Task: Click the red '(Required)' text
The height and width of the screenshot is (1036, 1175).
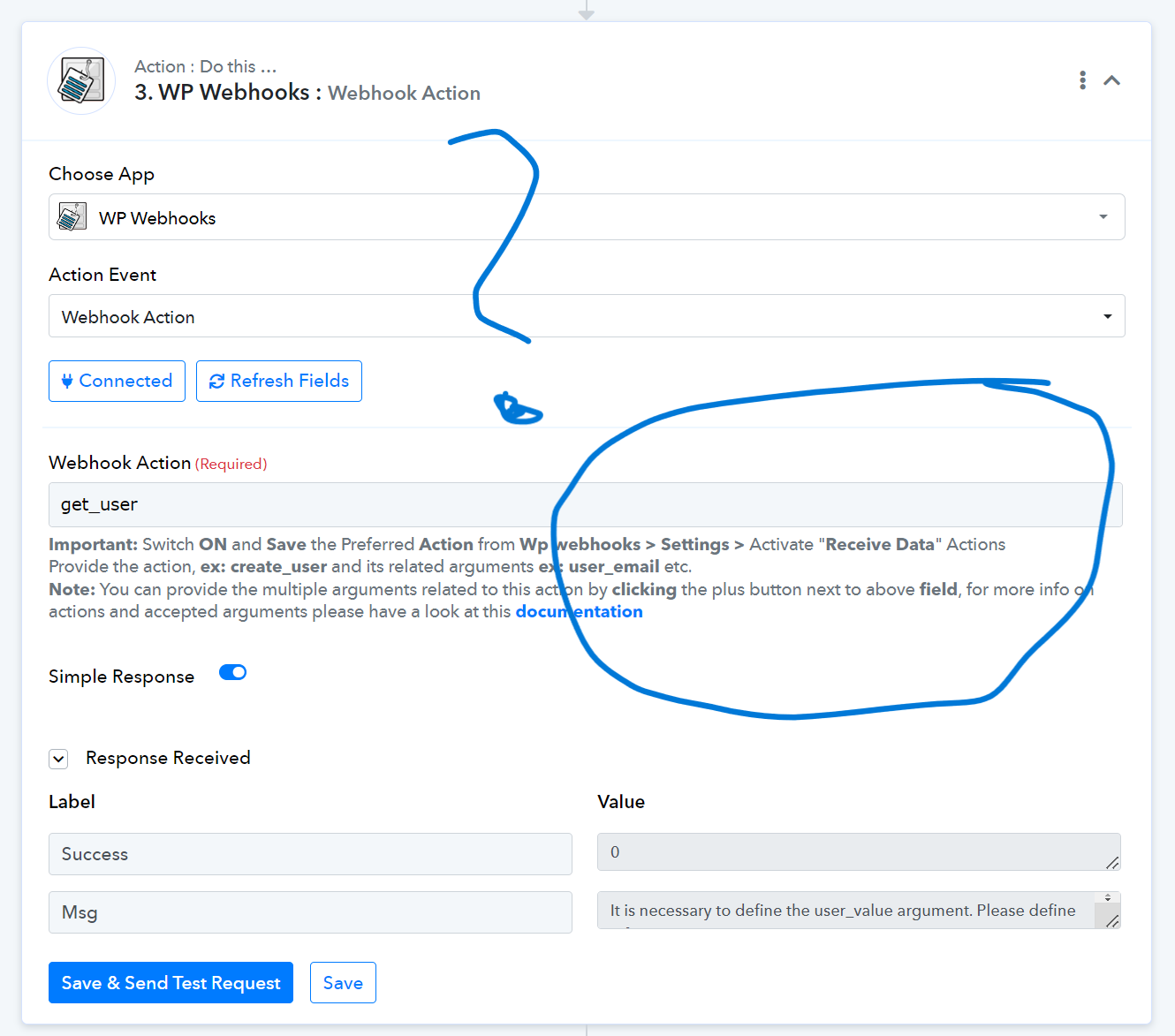Action: [x=231, y=465]
